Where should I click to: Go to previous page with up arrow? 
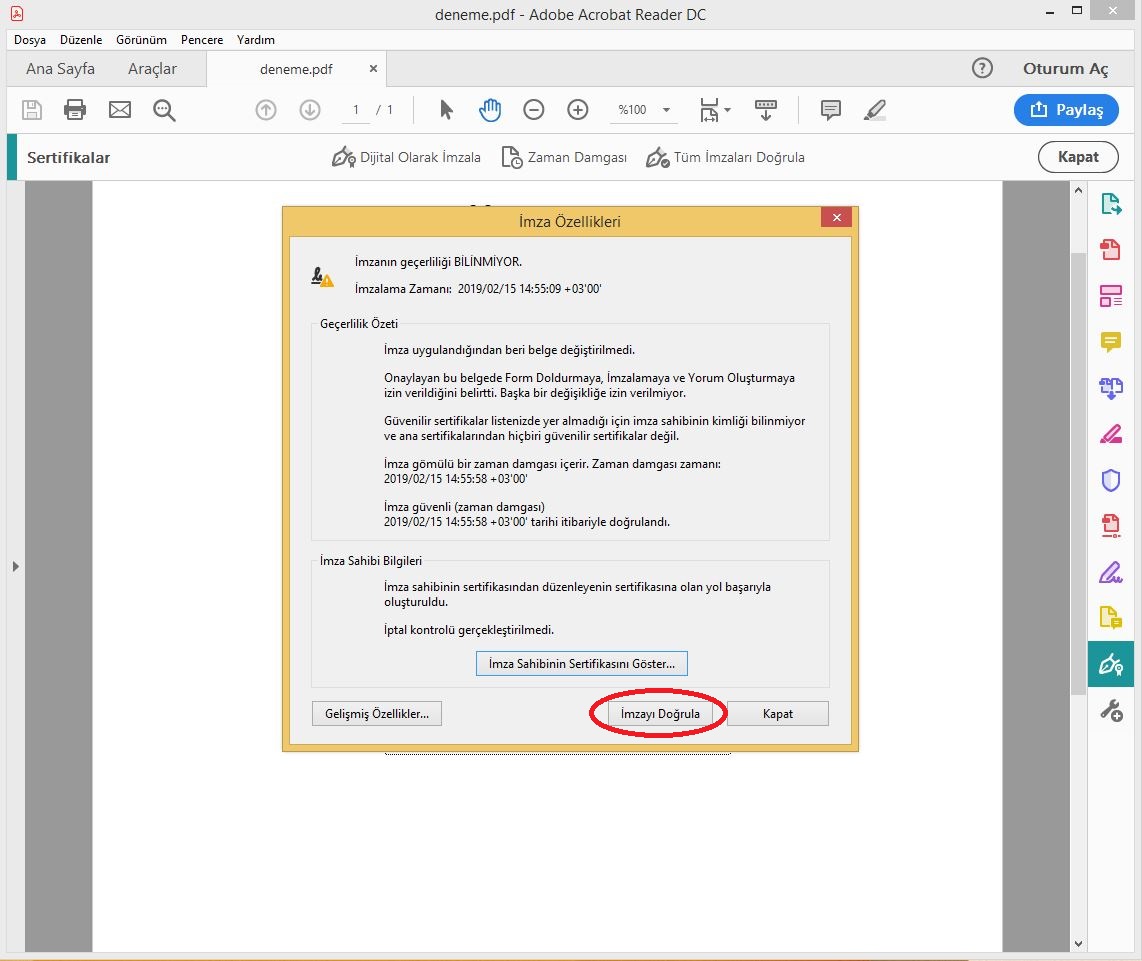click(266, 110)
